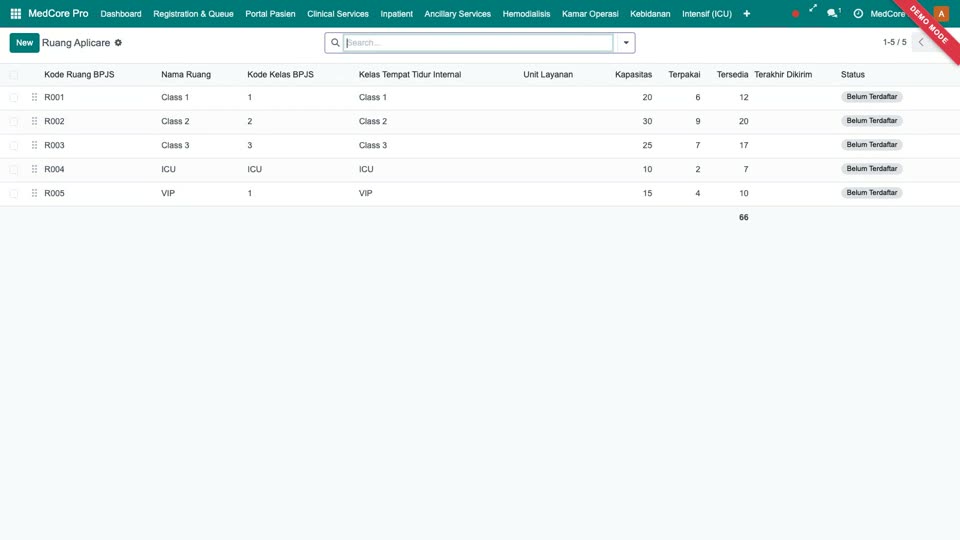Grab drag handle for row R001
The width and height of the screenshot is (960, 540).
click(34, 97)
